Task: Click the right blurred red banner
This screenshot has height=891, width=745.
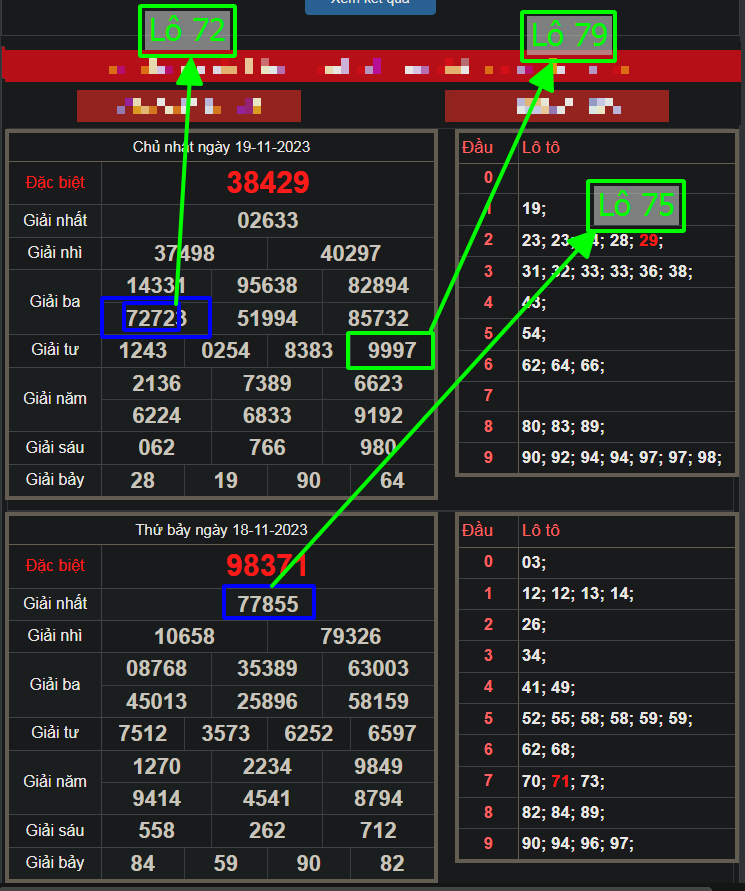Action: point(556,105)
